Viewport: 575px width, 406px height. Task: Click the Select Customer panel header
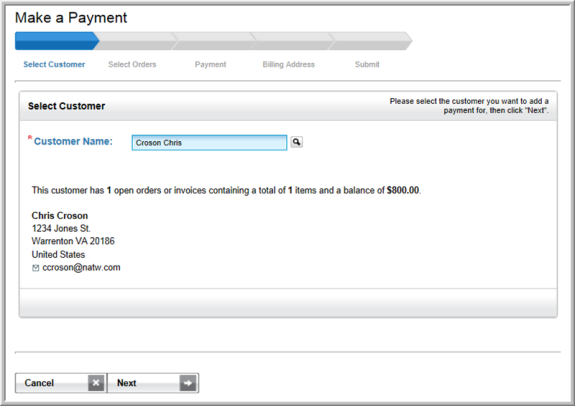288,106
